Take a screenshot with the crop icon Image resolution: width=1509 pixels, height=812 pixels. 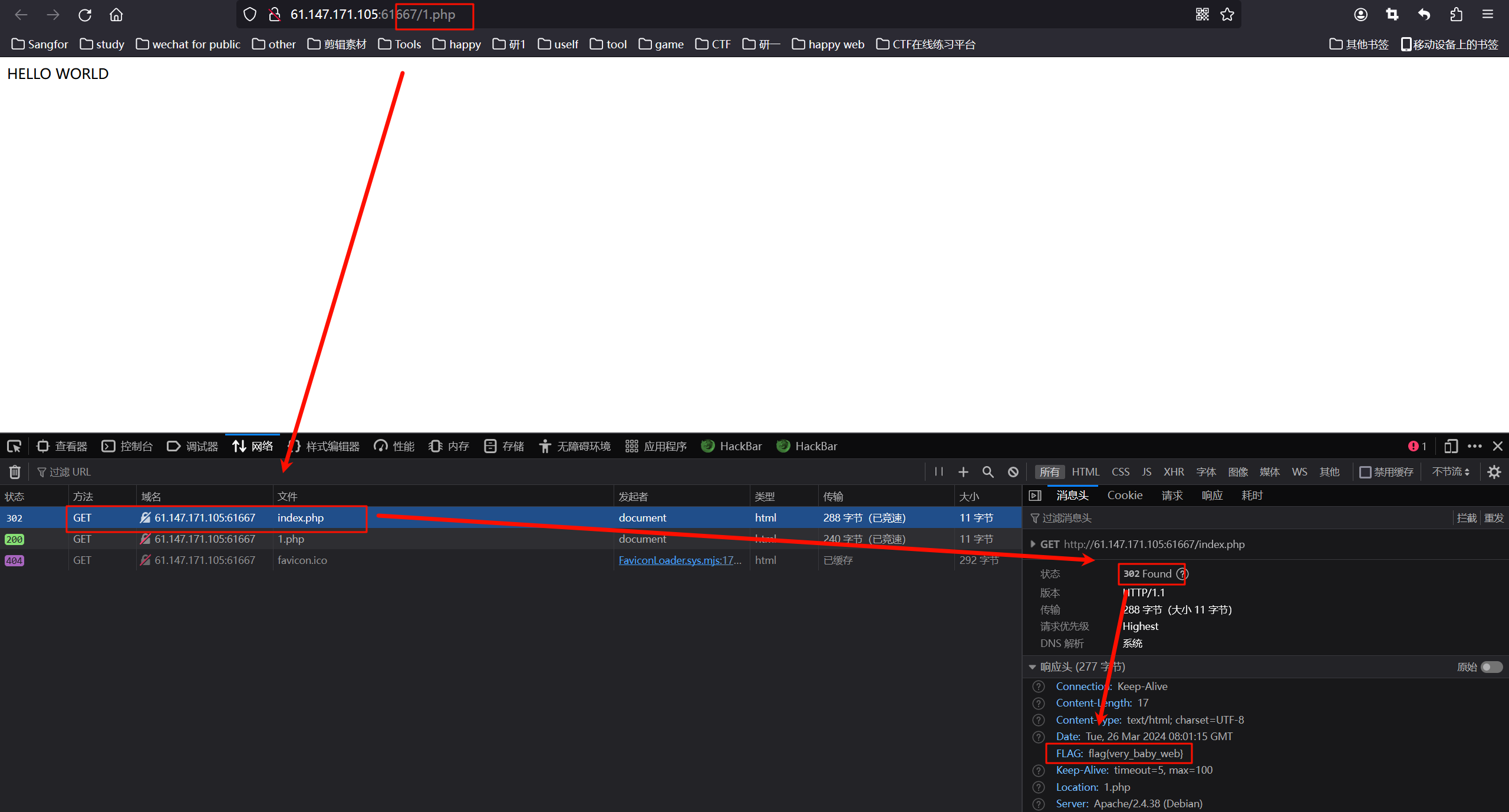click(x=1392, y=15)
